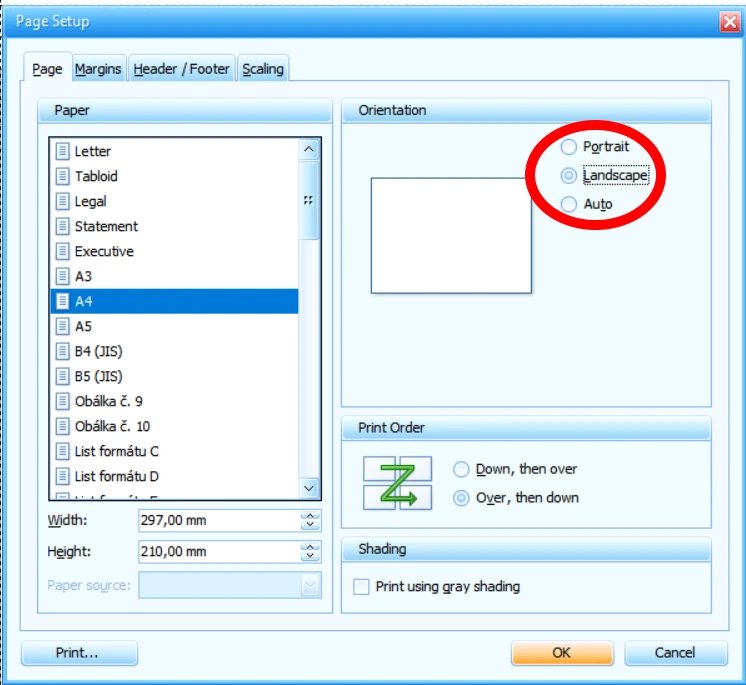Click the Print... button
Viewport: 746px width, 685px height.
[x=79, y=653]
